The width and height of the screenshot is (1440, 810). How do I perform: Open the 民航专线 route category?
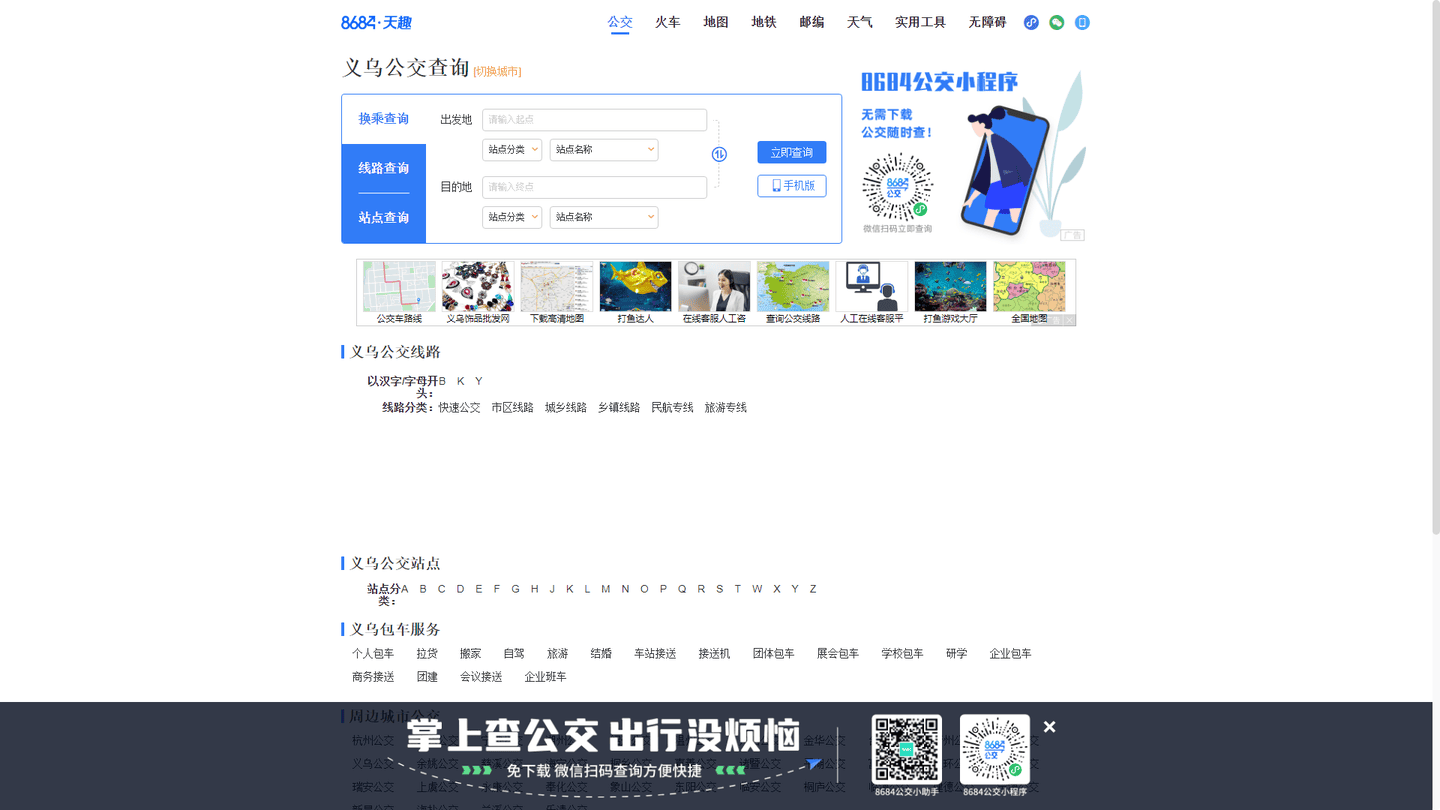[672, 408]
